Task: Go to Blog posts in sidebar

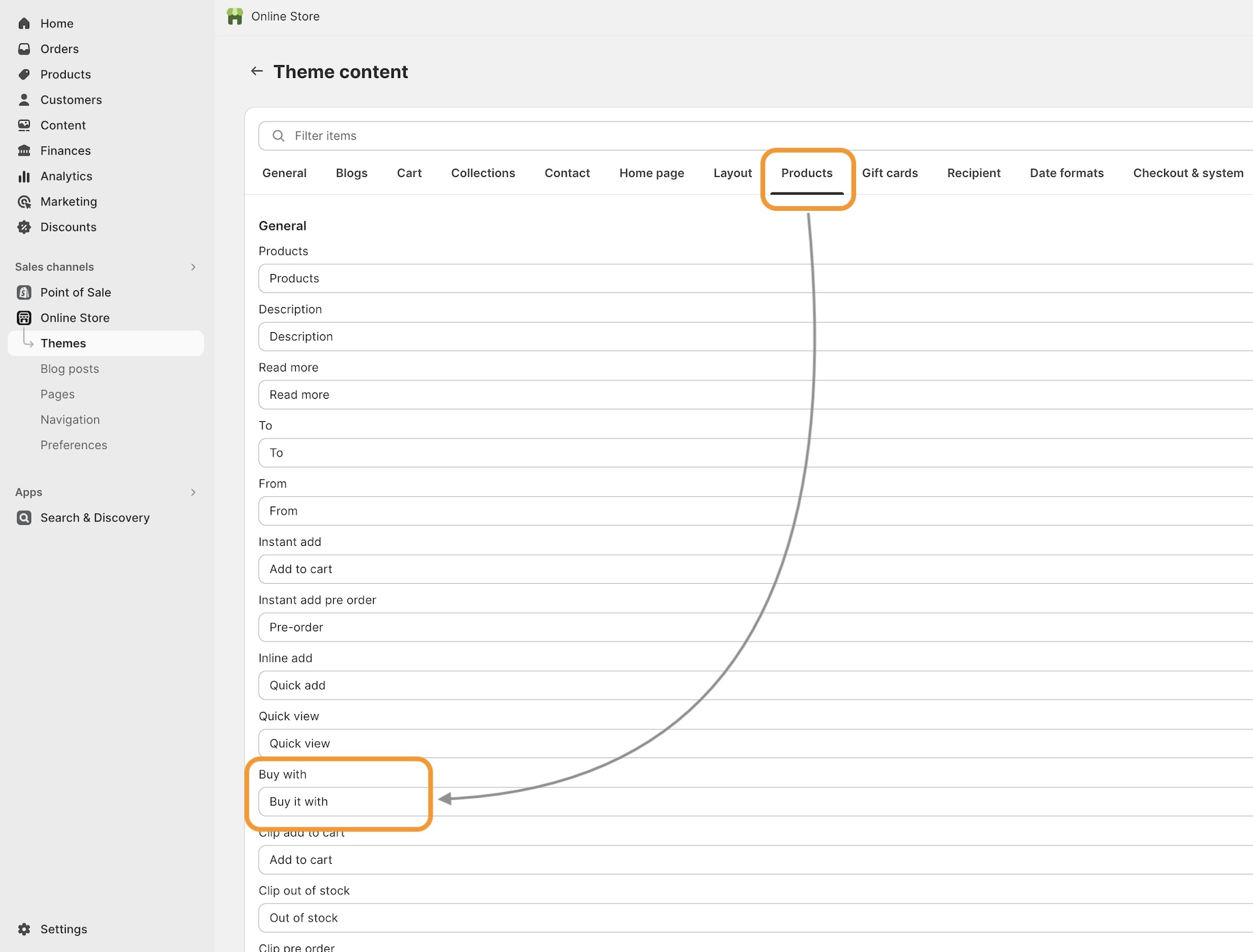Action: click(69, 369)
